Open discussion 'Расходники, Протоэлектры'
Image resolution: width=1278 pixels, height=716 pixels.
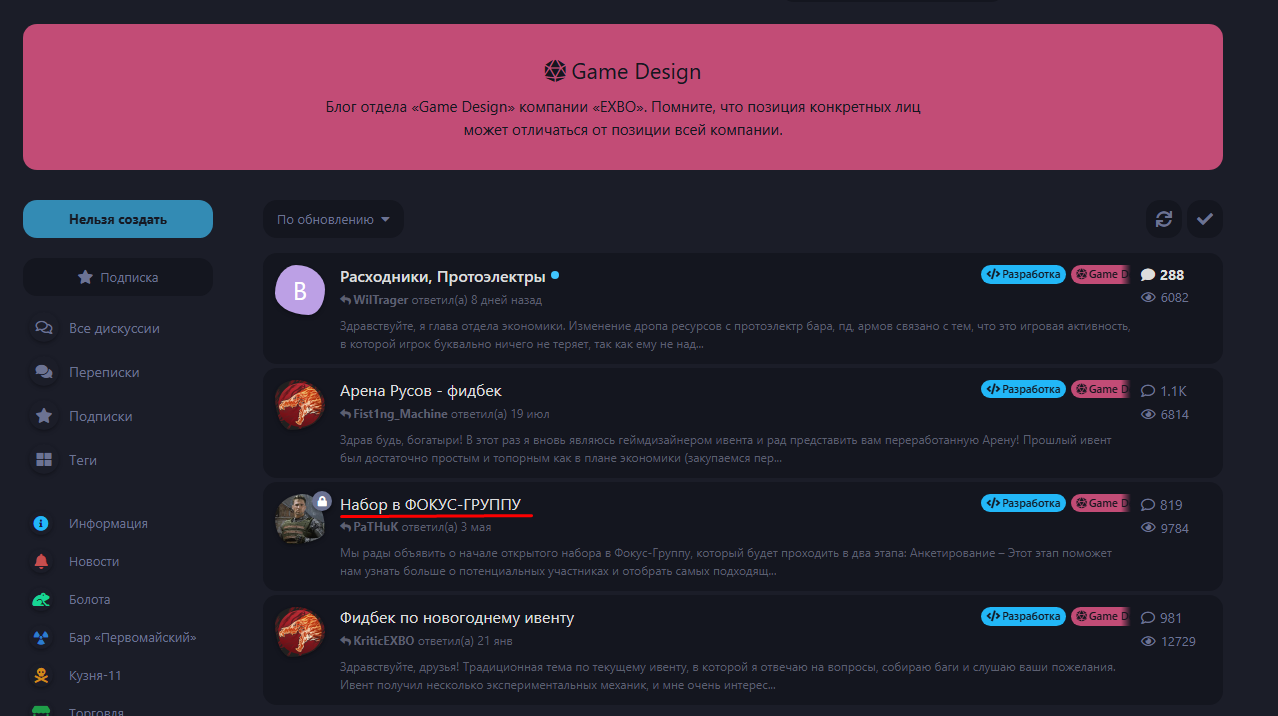443,276
